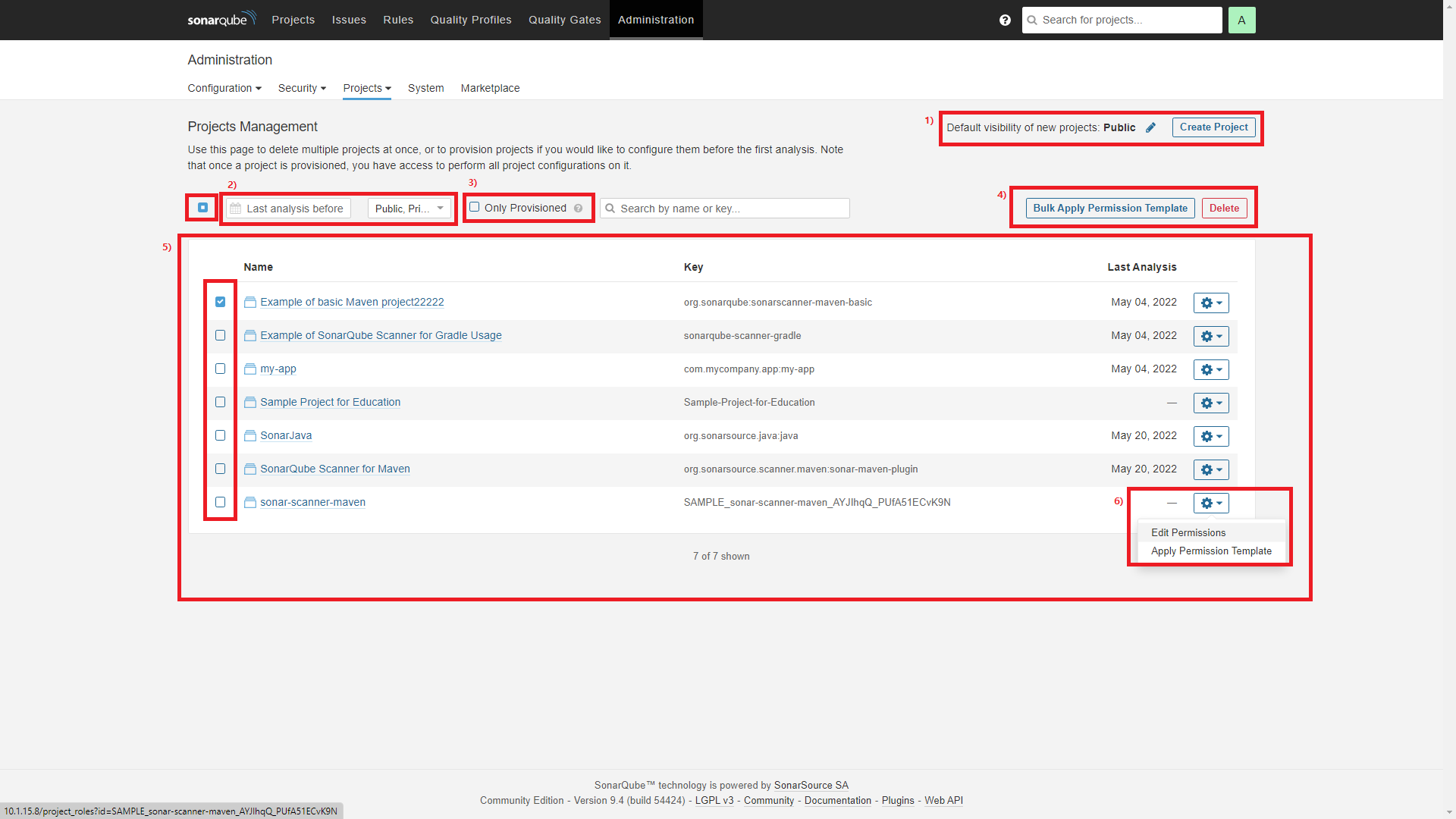This screenshot has width=1456, height=819.
Task: Click the magnifier icon in the name or key search
Action: pos(610,209)
